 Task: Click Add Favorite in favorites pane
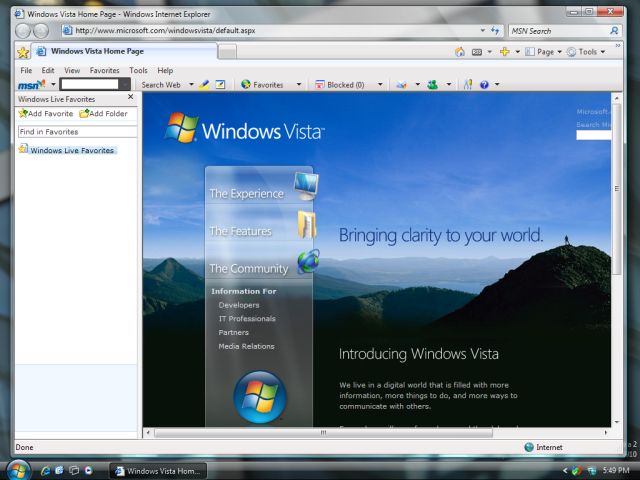pos(46,113)
